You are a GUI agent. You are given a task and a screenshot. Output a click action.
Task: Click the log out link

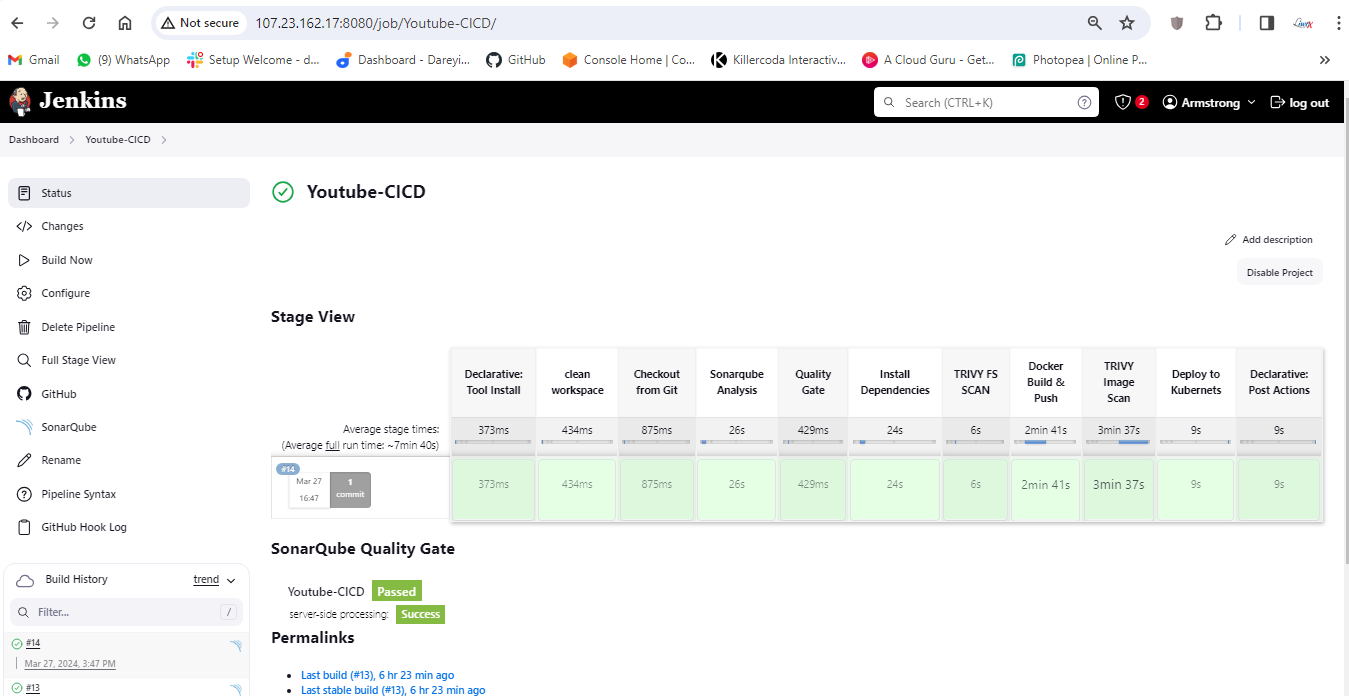point(1299,102)
